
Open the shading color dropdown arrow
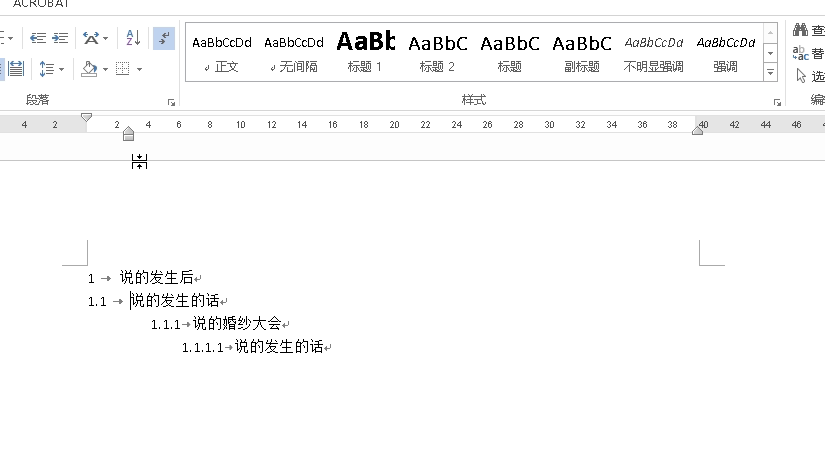coord(105,69)
